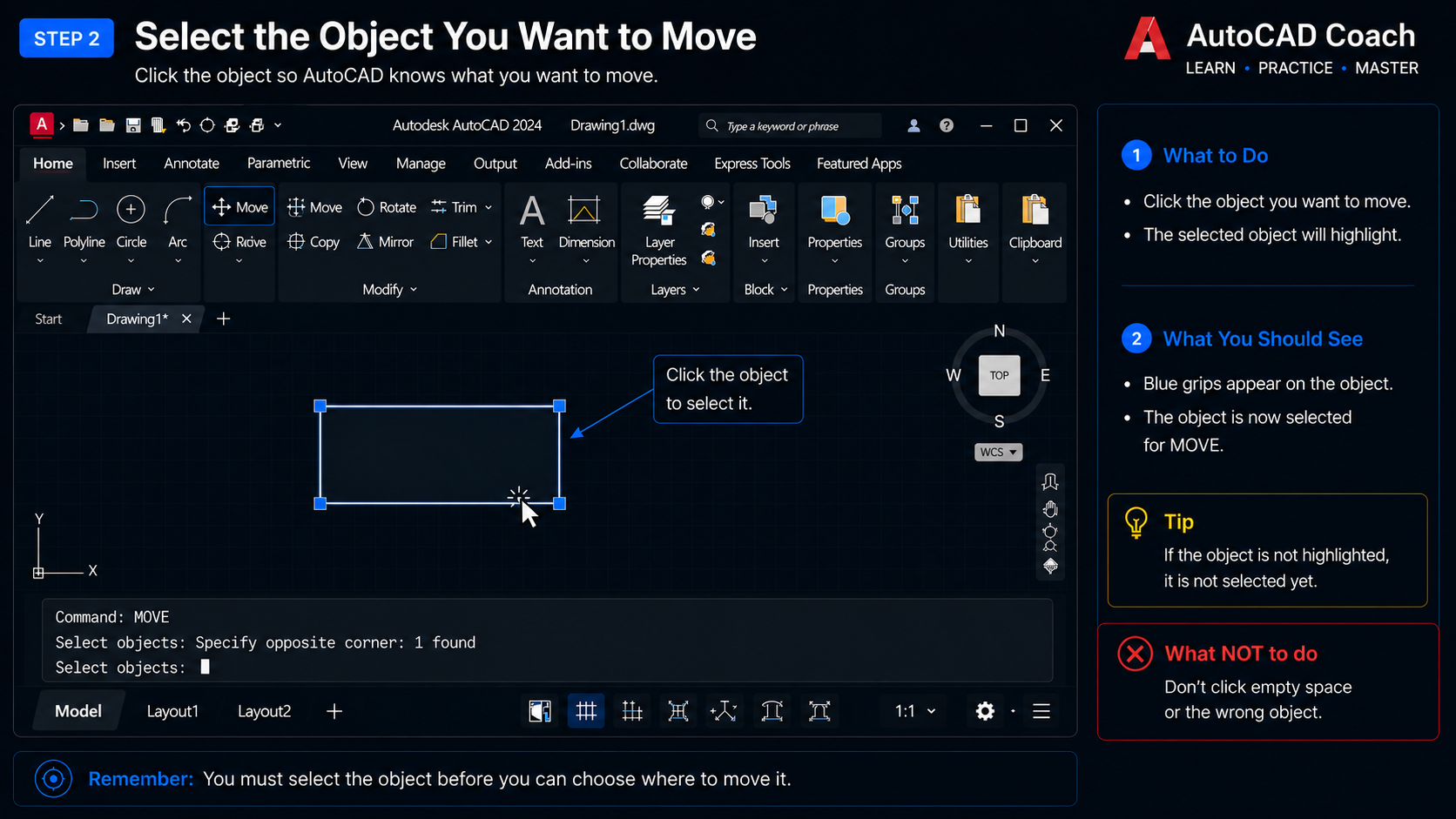Viewport: 1456px width, 819px height.
Task: Add a new drawing tab with plus
Action: (x=223, y=319)
